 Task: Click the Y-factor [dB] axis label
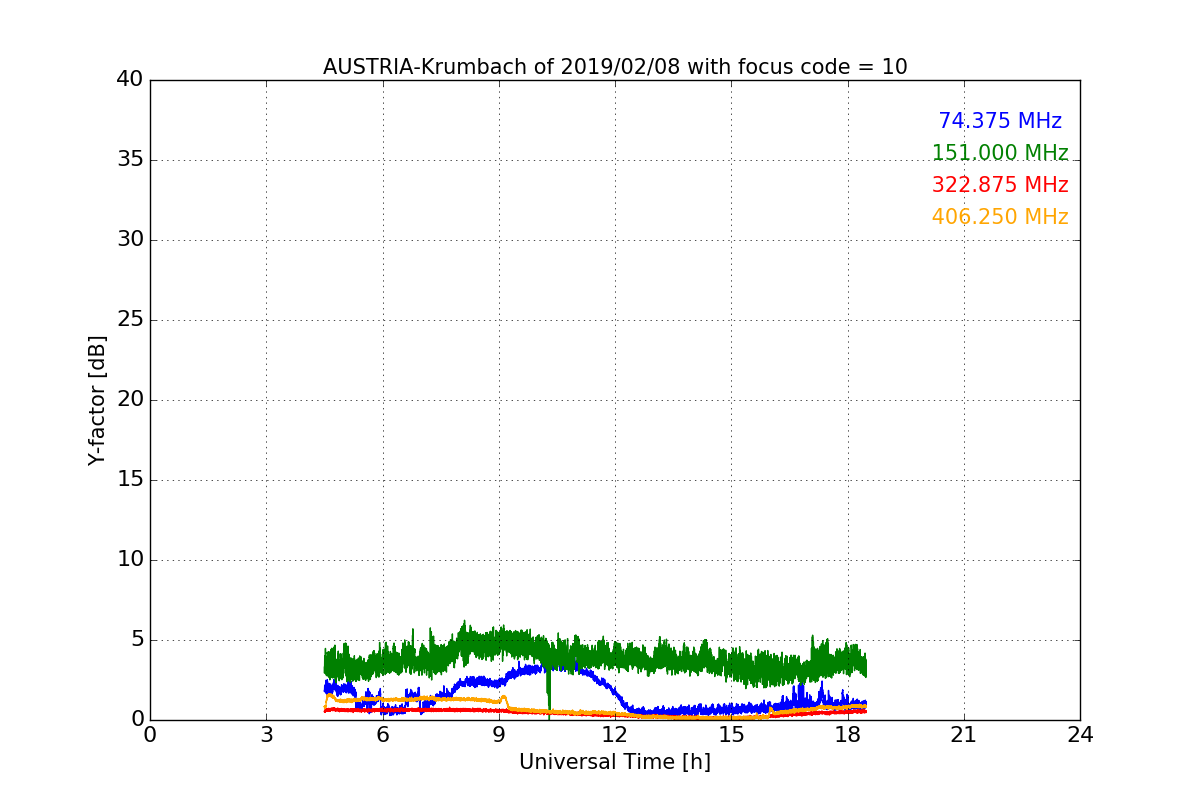coord(97,400)
